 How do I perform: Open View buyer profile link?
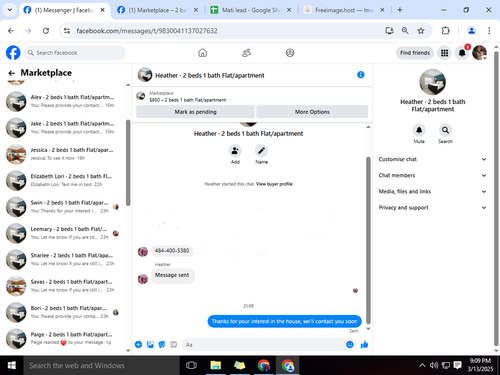point(274,184)
